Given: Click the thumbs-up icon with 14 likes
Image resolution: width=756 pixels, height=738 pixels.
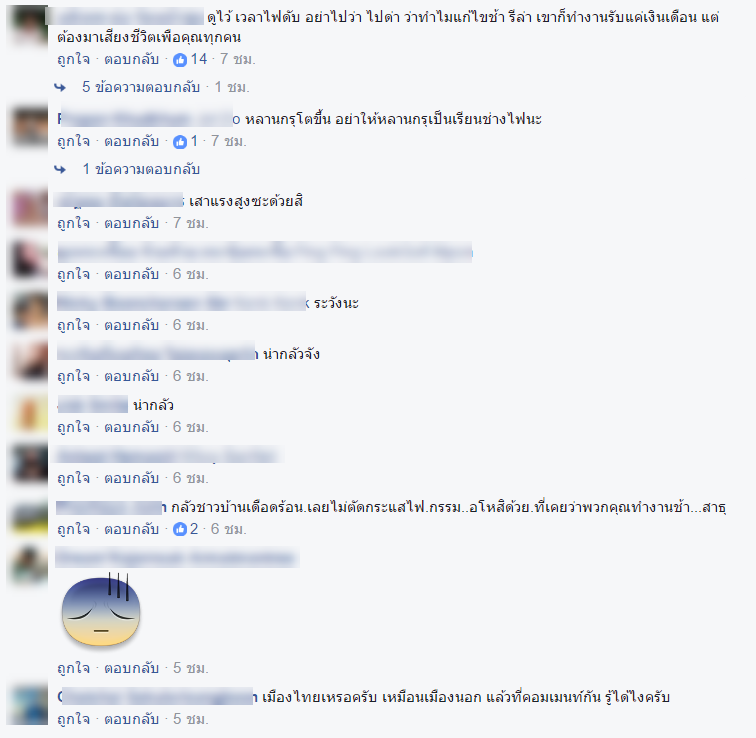Looking at the screenshot, I should pos(180,60).
